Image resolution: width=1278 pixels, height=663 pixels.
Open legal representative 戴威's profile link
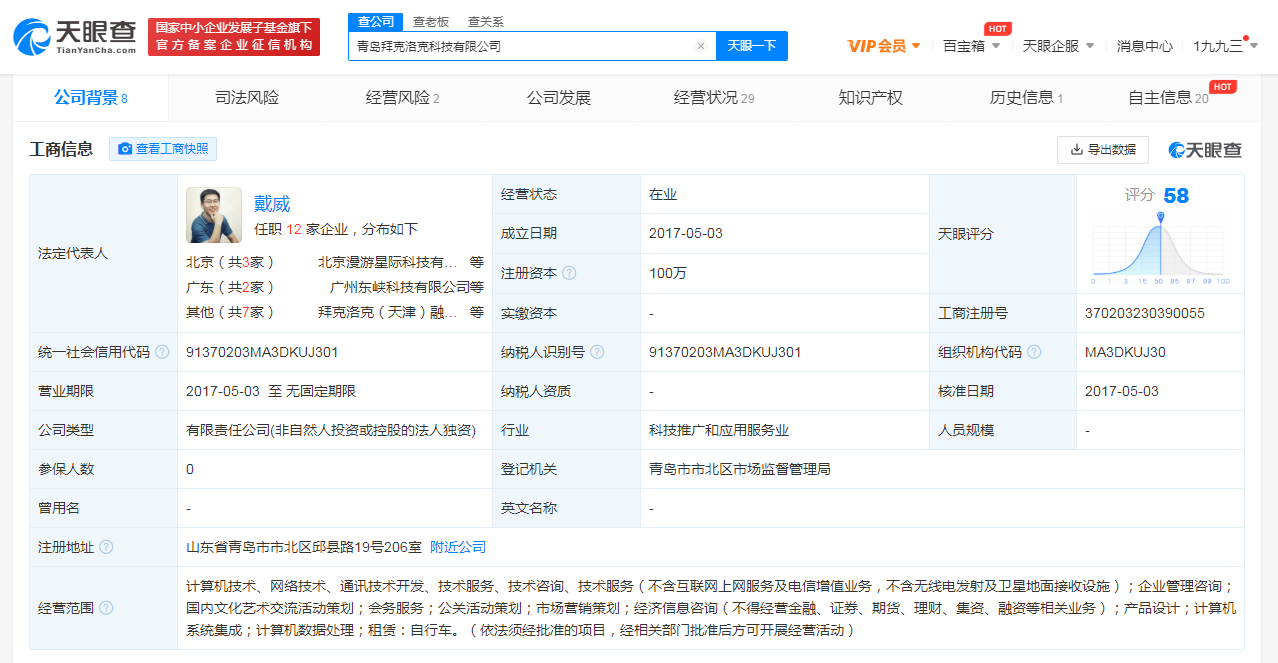[x=272, y=204]
